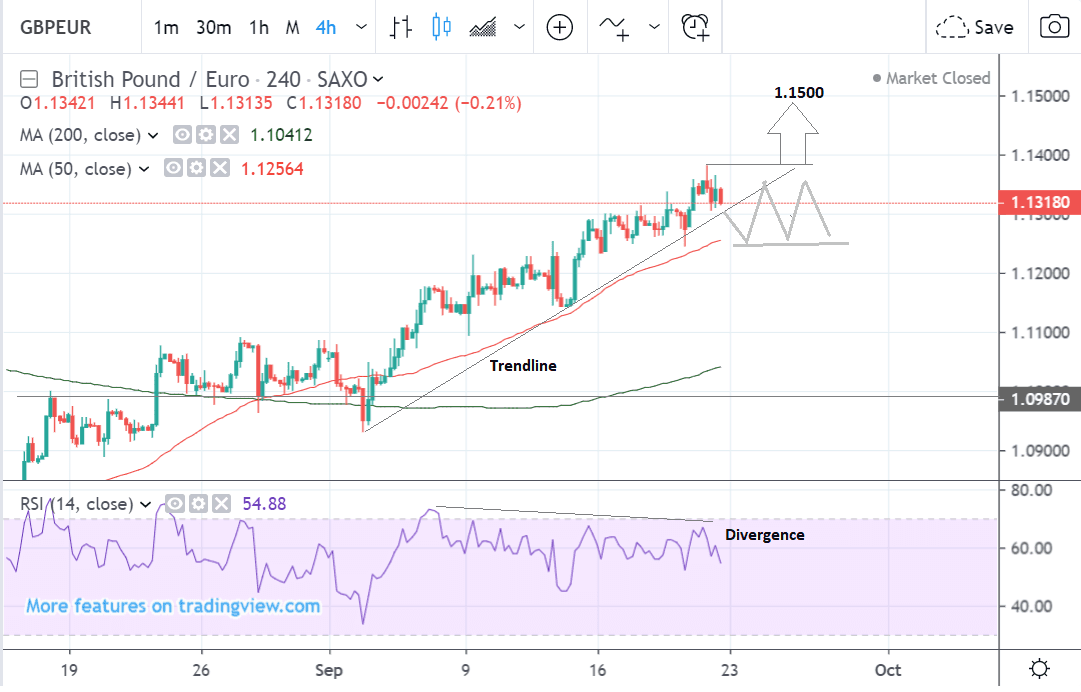Collapse the British Pound / Euro legend

pyautogui.click(x=29, y=79)
